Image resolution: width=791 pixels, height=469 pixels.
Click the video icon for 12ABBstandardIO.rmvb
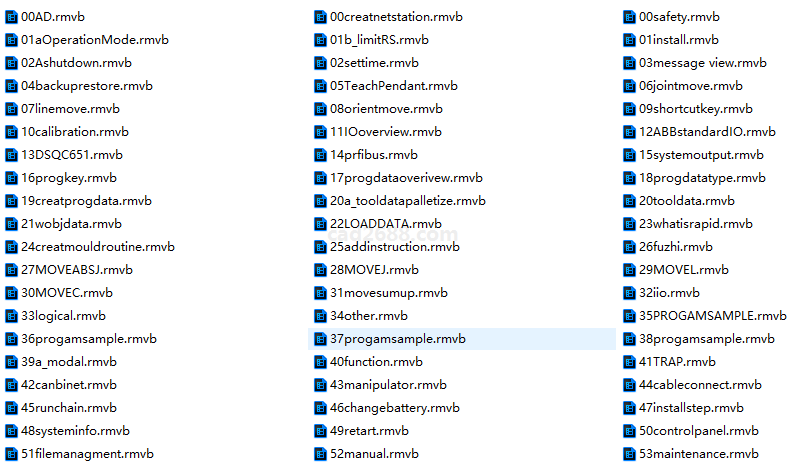click(630, 132)
